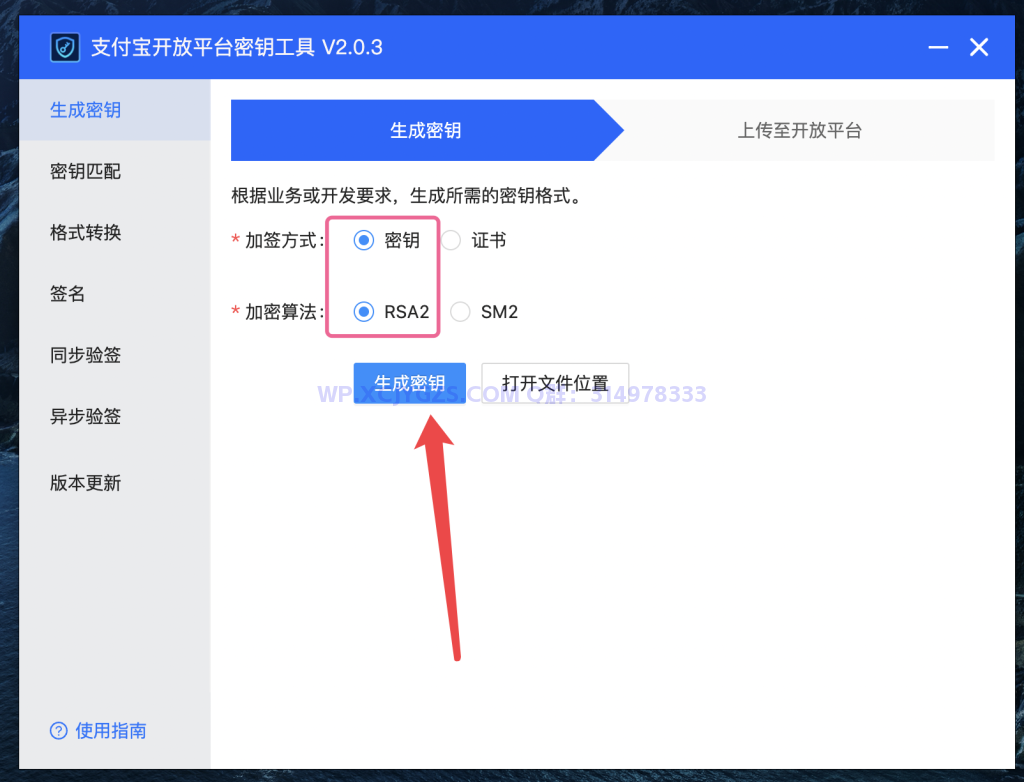Select 密钥 as the signing method
Image resolution: width=1024 pixels, height=782 pixels.
(x=364, y=240)
